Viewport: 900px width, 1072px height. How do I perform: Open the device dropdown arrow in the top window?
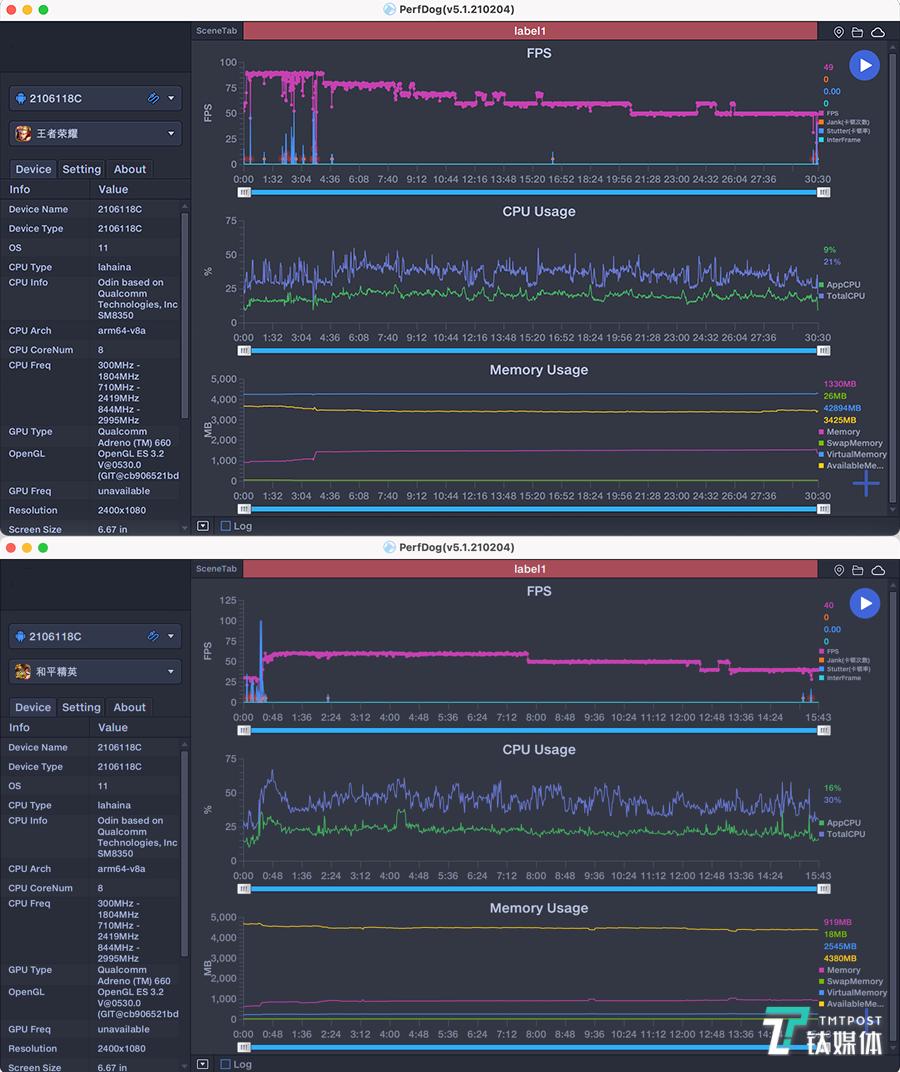coord(172,98)
